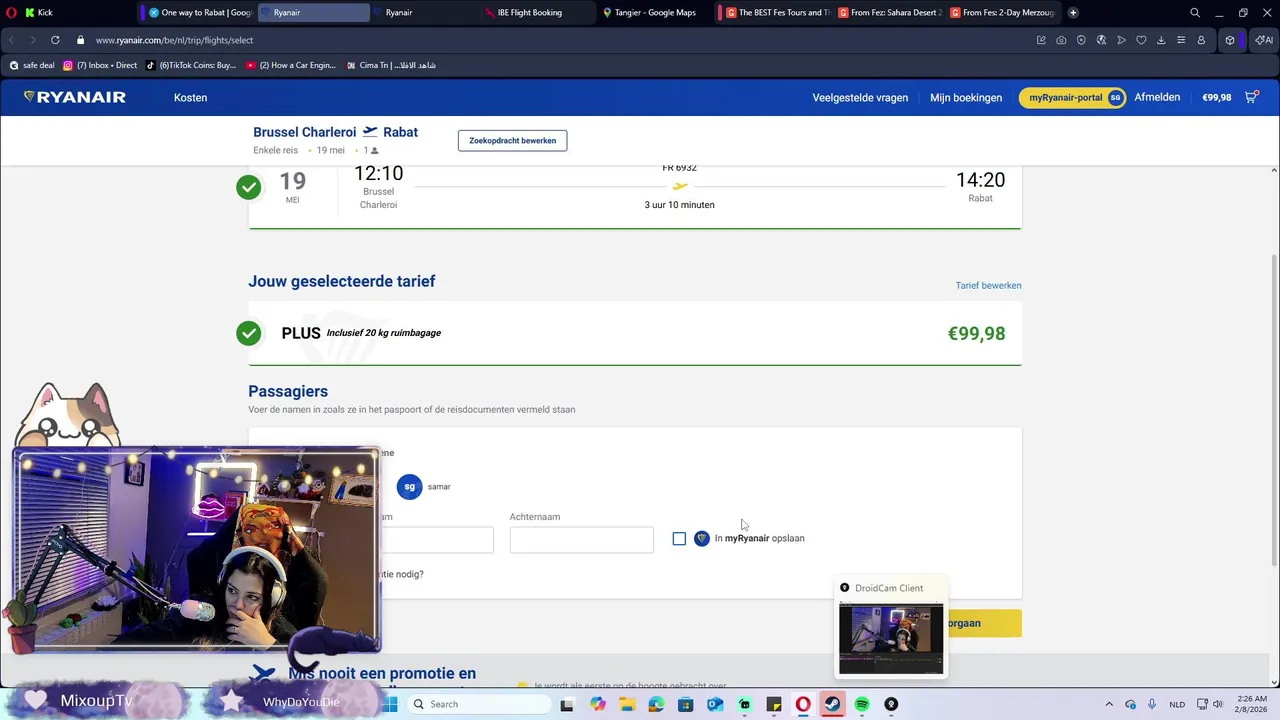Click the NLD language indicator
The width and height of the screenshot is (1280, 720).
point(1177,704)
